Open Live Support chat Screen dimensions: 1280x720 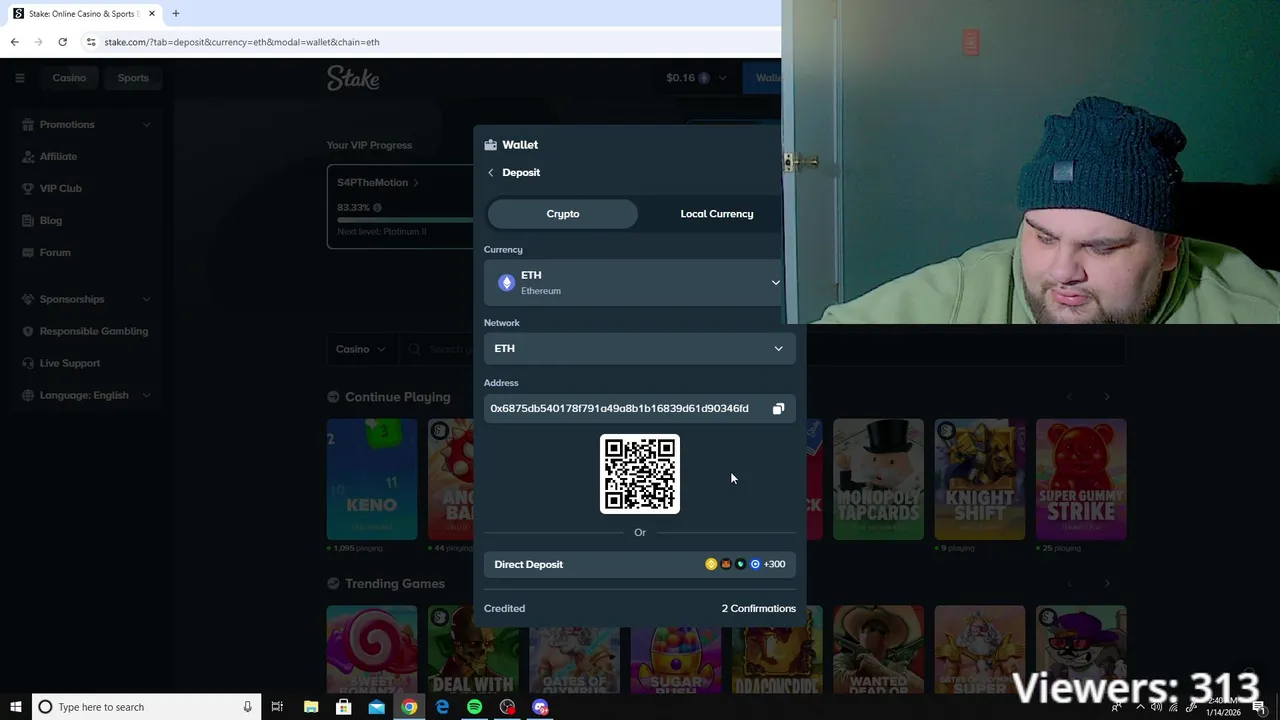(x=69, y=363)
